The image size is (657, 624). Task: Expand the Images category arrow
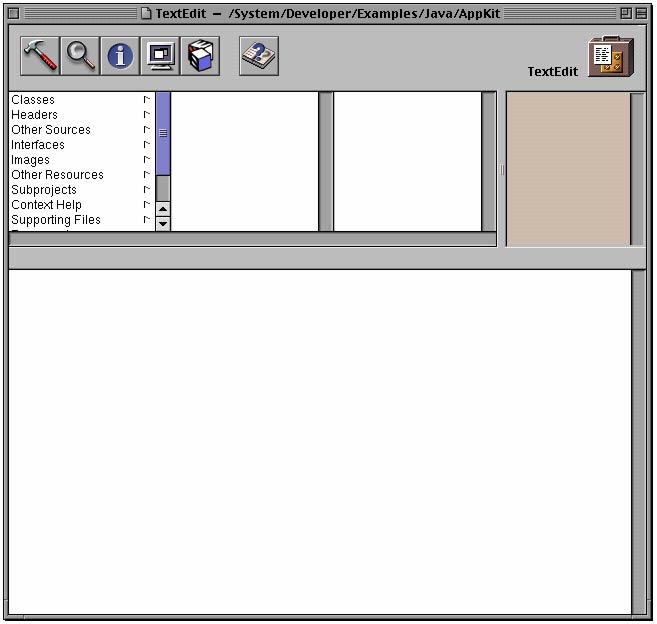tap(146, 160)
